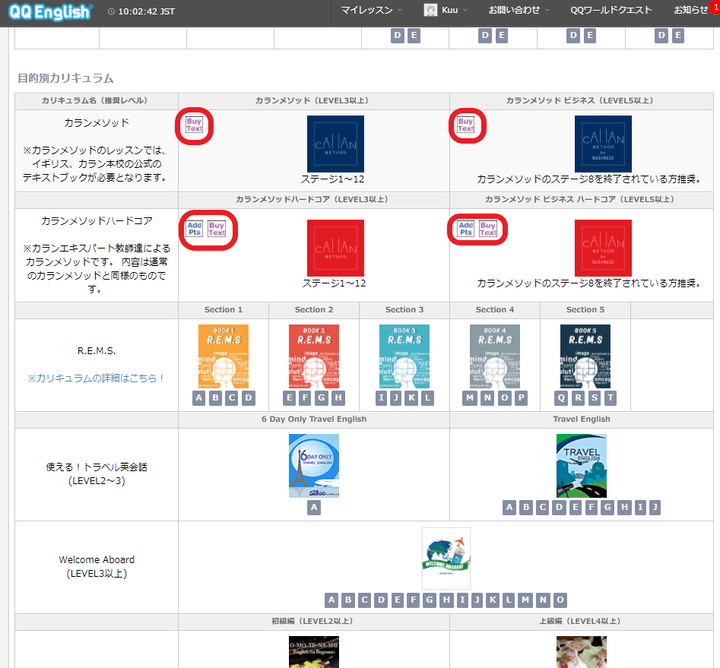Click the red notification badge
Image resolution: width=720 pixels, height=668 pixels.
click(715, 7)
